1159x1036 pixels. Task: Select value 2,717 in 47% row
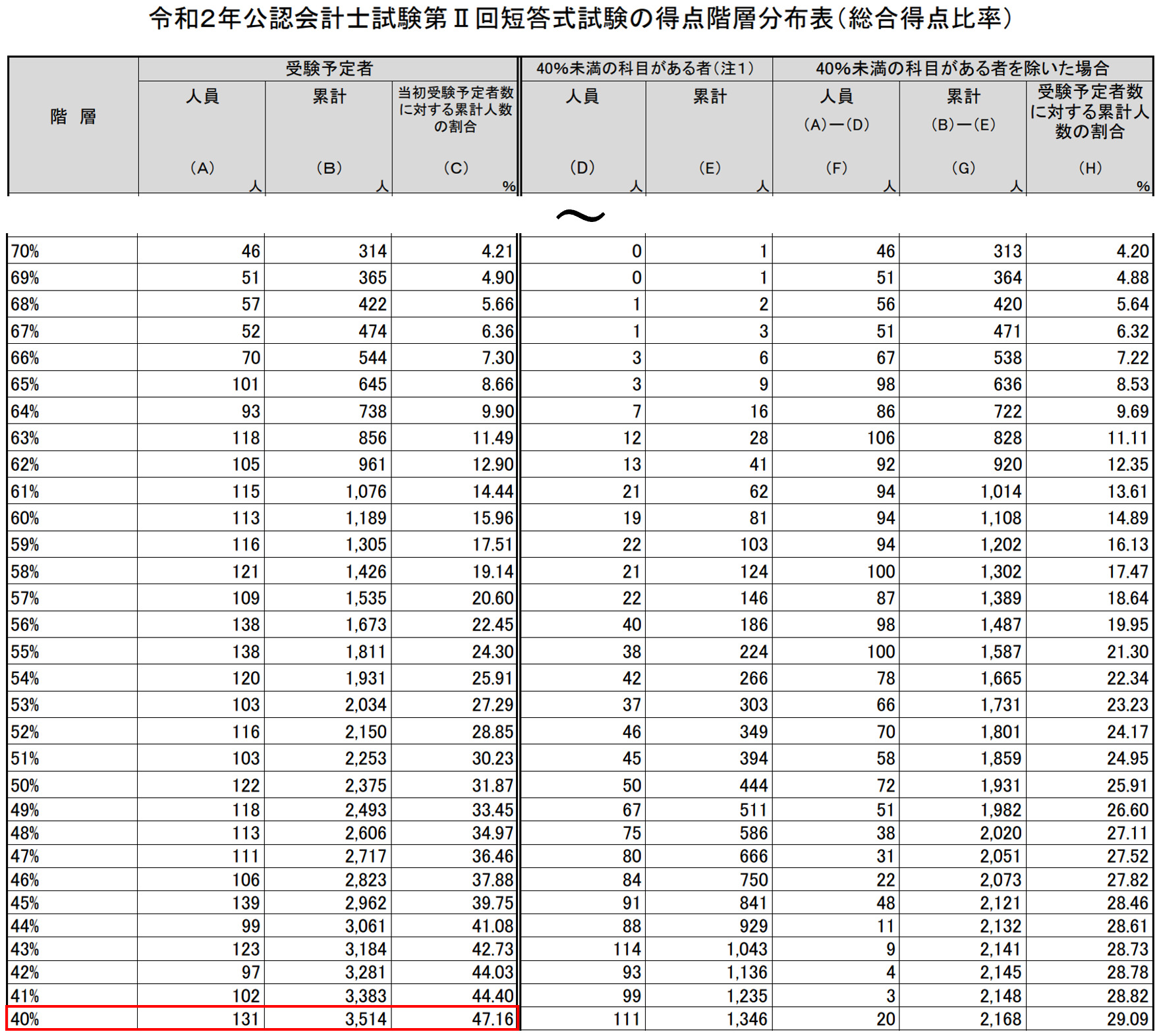coord(366,856)
